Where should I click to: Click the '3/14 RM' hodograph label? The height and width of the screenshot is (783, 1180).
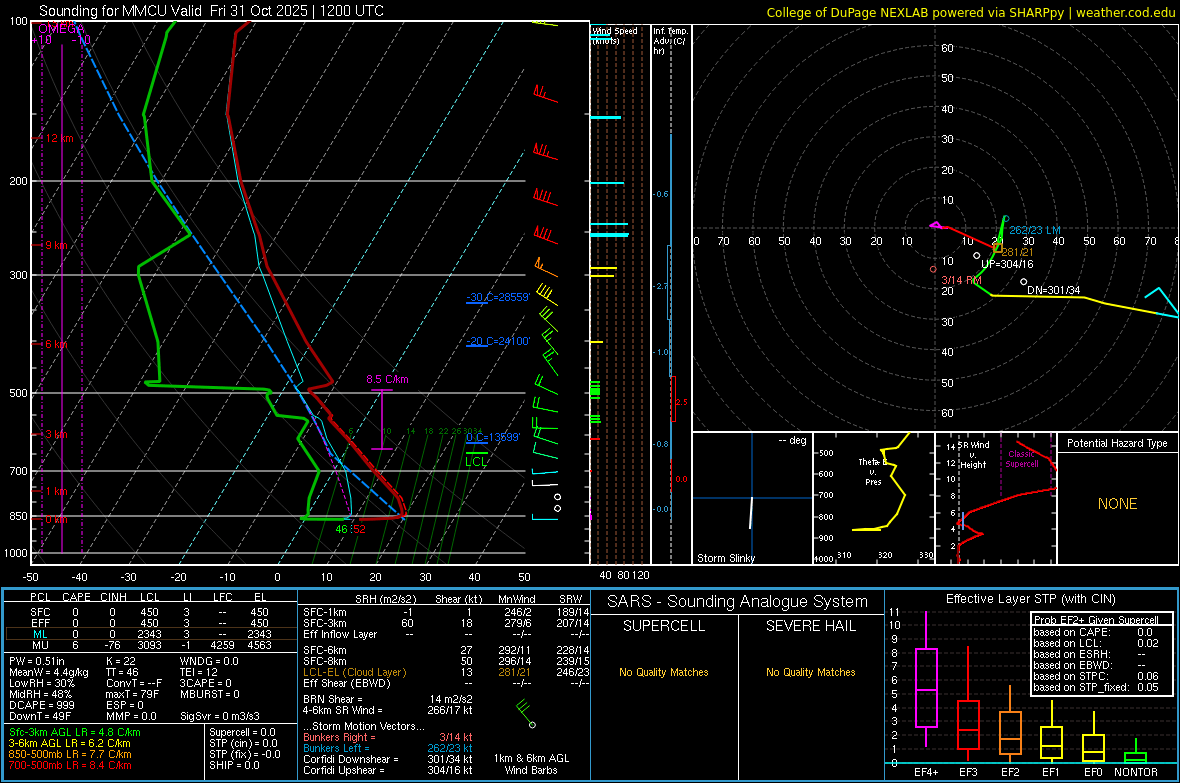pyautogui.click(x=961, y=280)
